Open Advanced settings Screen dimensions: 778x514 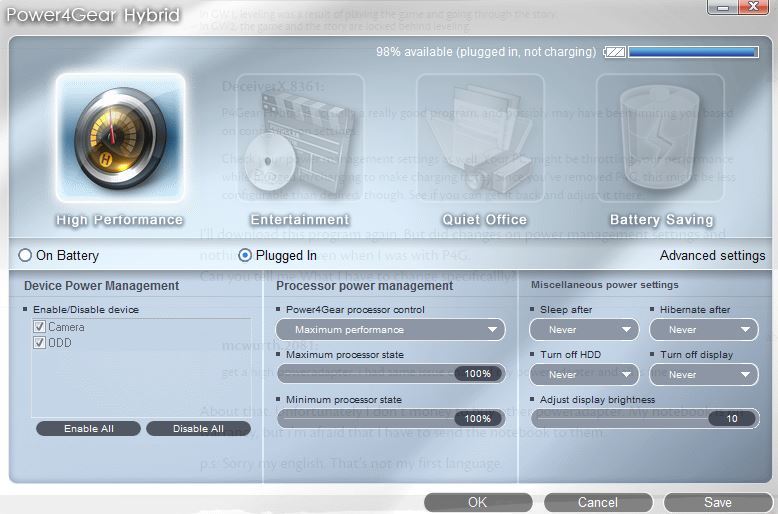(x=713, y=256)
